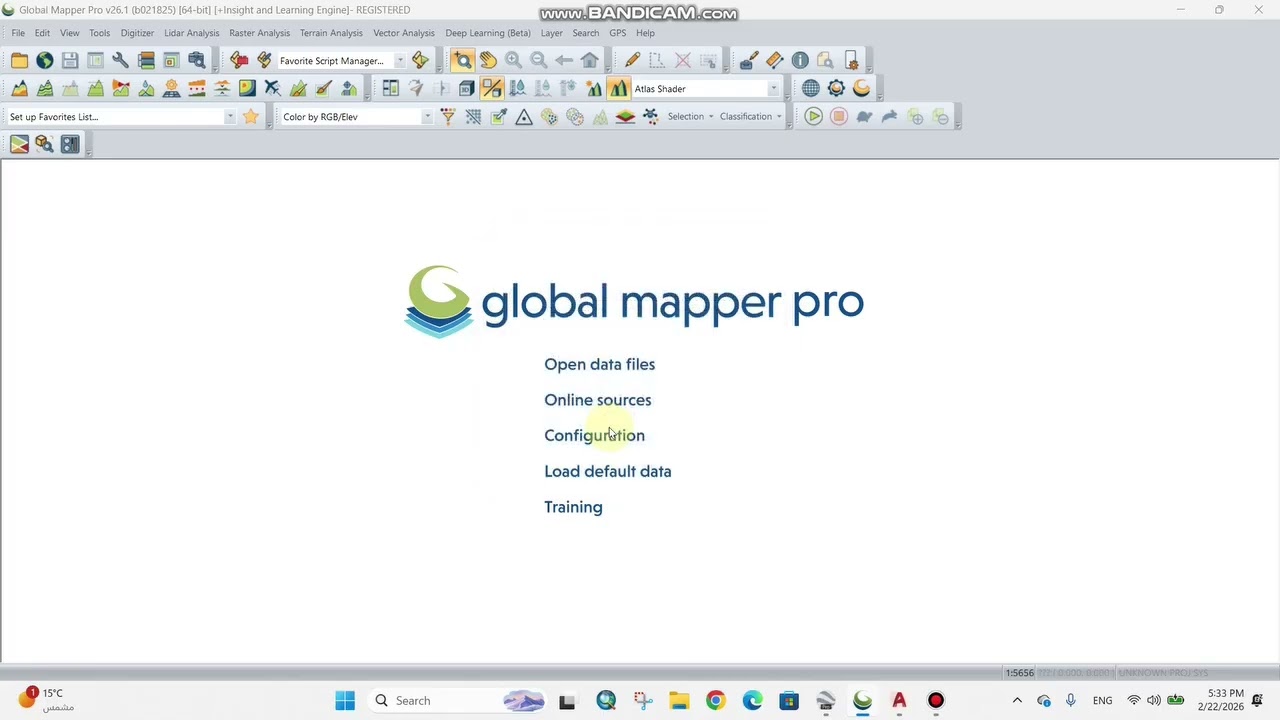Screen dimensions: 1280x720
Task: Click the Online sources link
Action: (x=598, y=400)
